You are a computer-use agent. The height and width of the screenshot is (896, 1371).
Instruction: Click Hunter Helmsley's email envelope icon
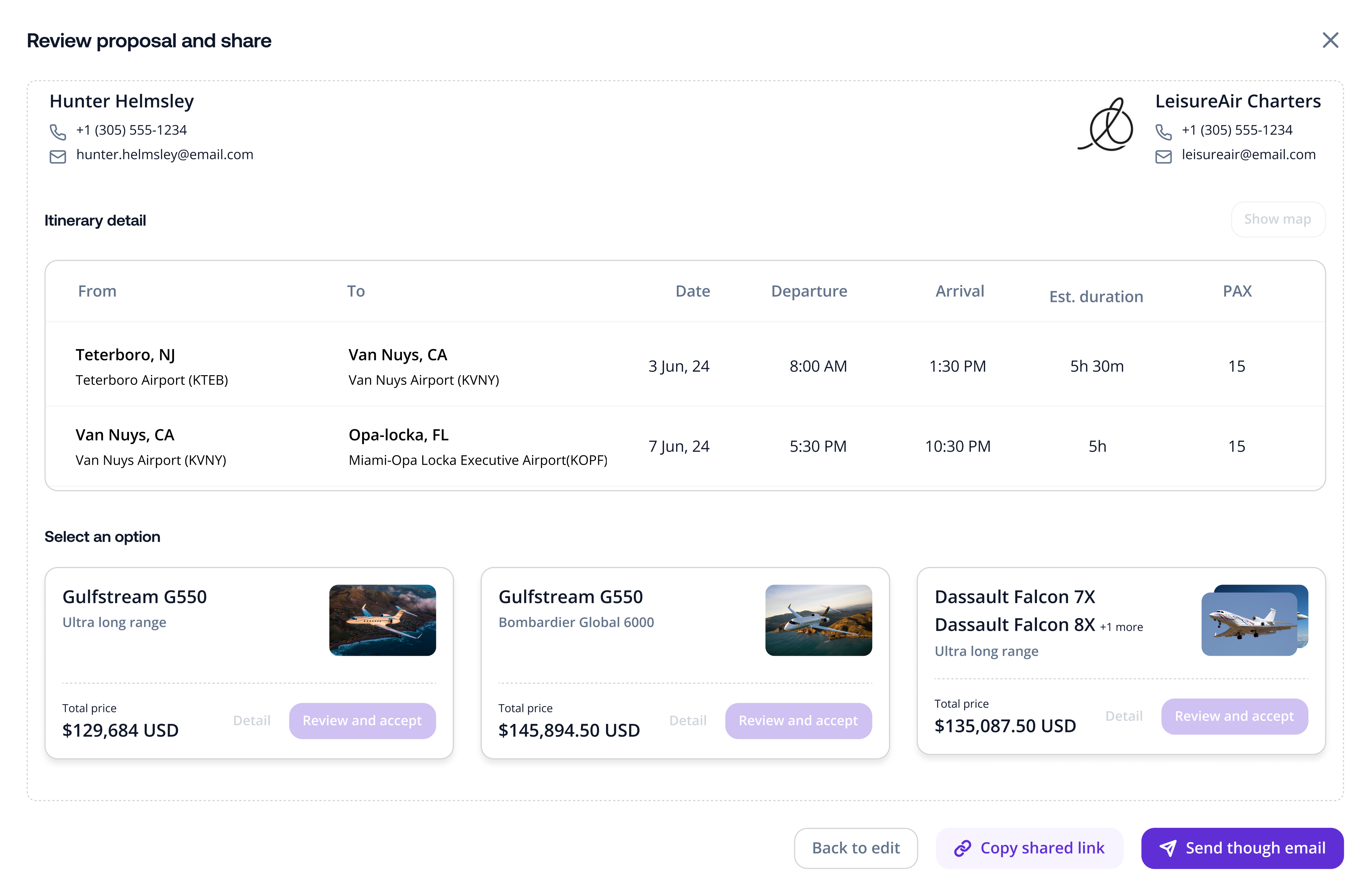[x=57, y=157]
